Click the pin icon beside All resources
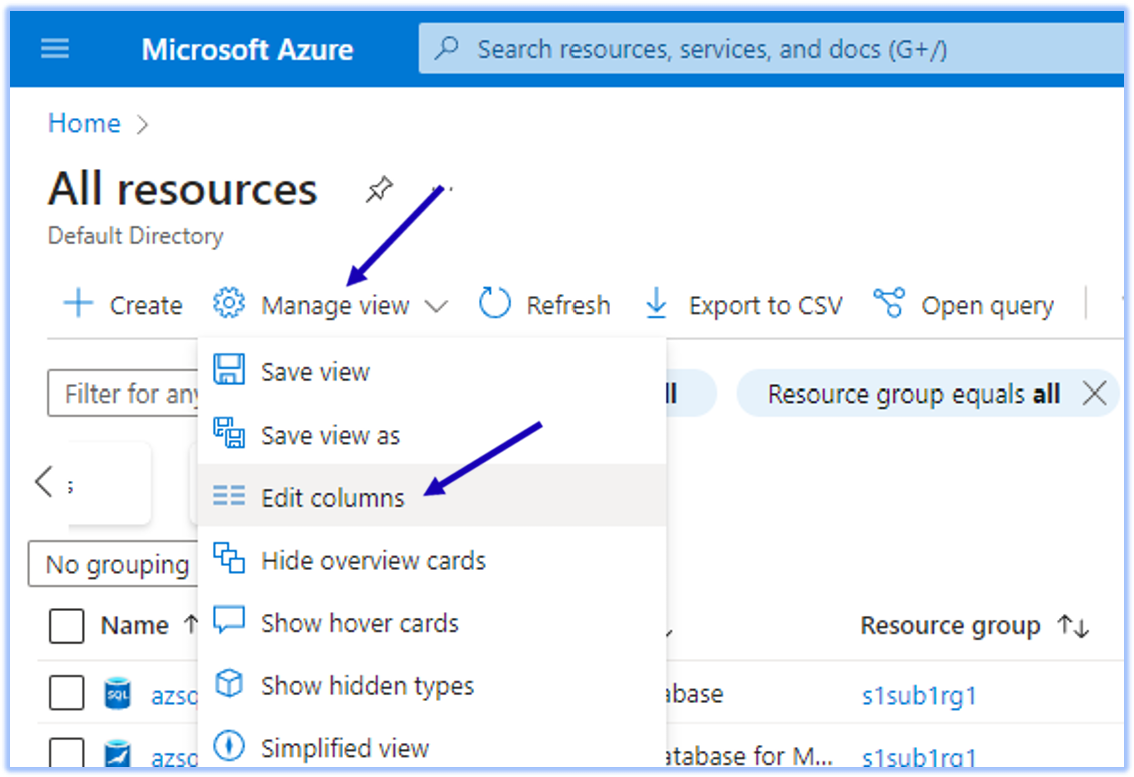The width and height of the screenshot is (1134, 777). coord(379,190)
